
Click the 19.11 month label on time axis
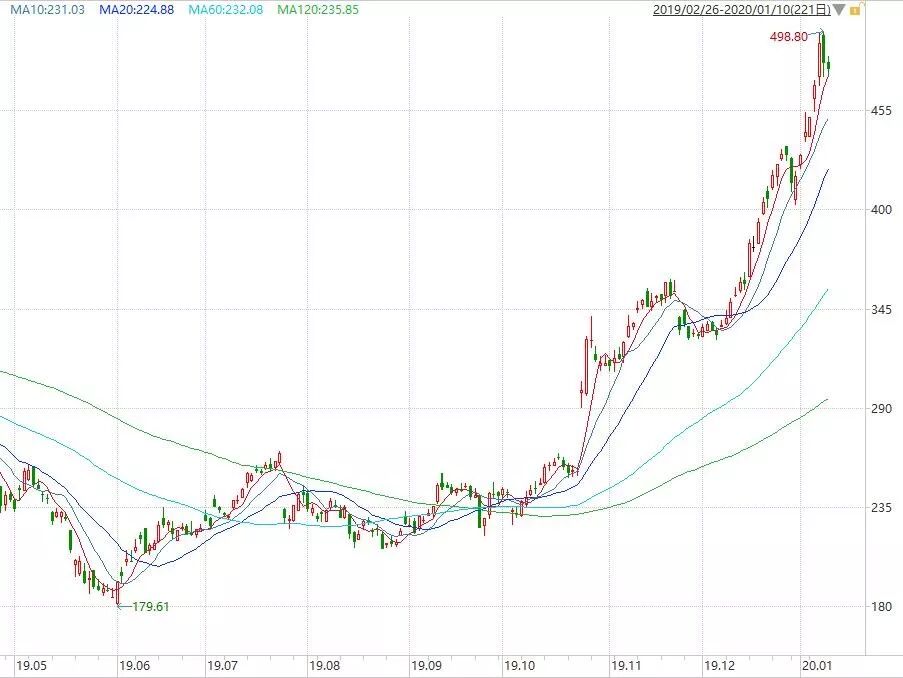[x=627, y=666]
